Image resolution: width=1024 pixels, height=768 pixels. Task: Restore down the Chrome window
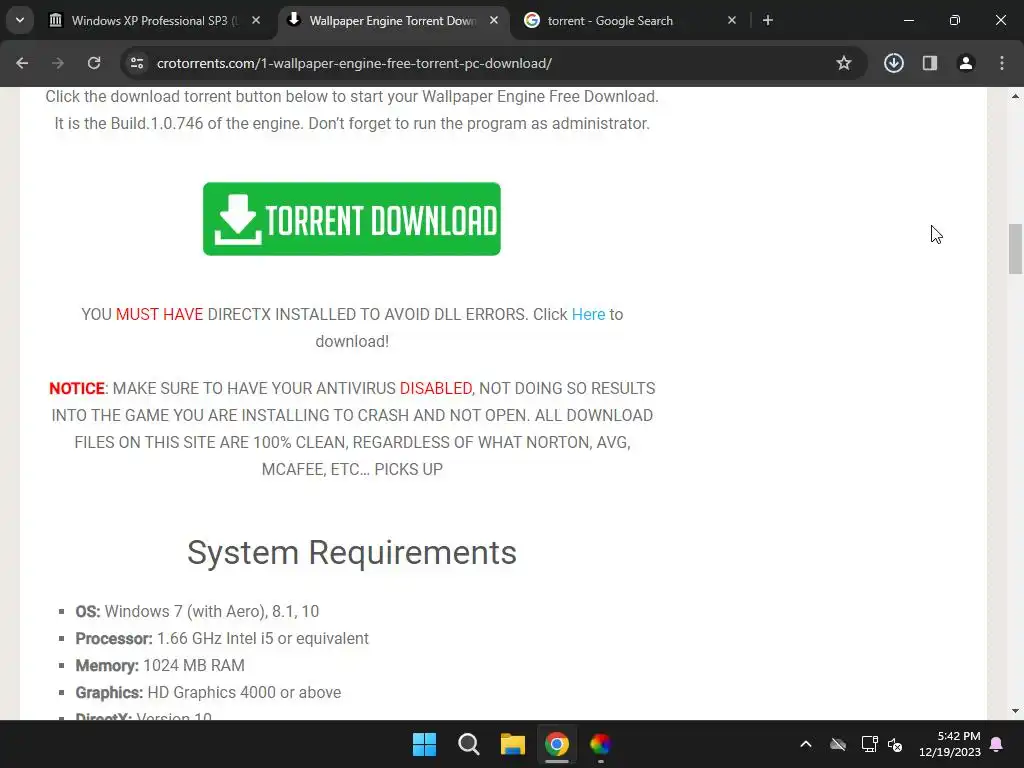click(x=955, y=21)
